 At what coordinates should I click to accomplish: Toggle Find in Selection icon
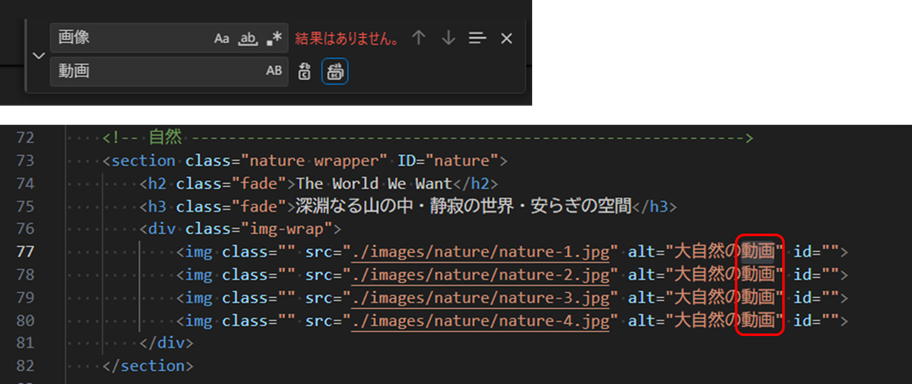click(477, 38)
